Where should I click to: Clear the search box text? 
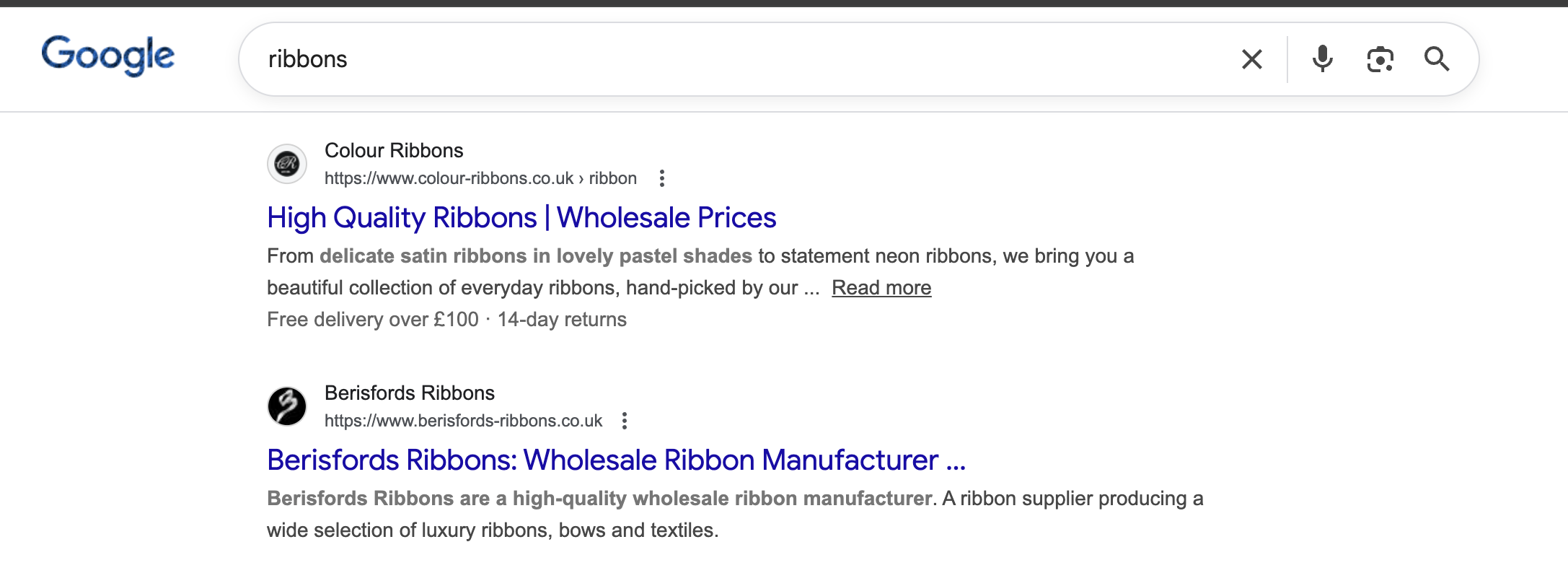(1251, 59)
